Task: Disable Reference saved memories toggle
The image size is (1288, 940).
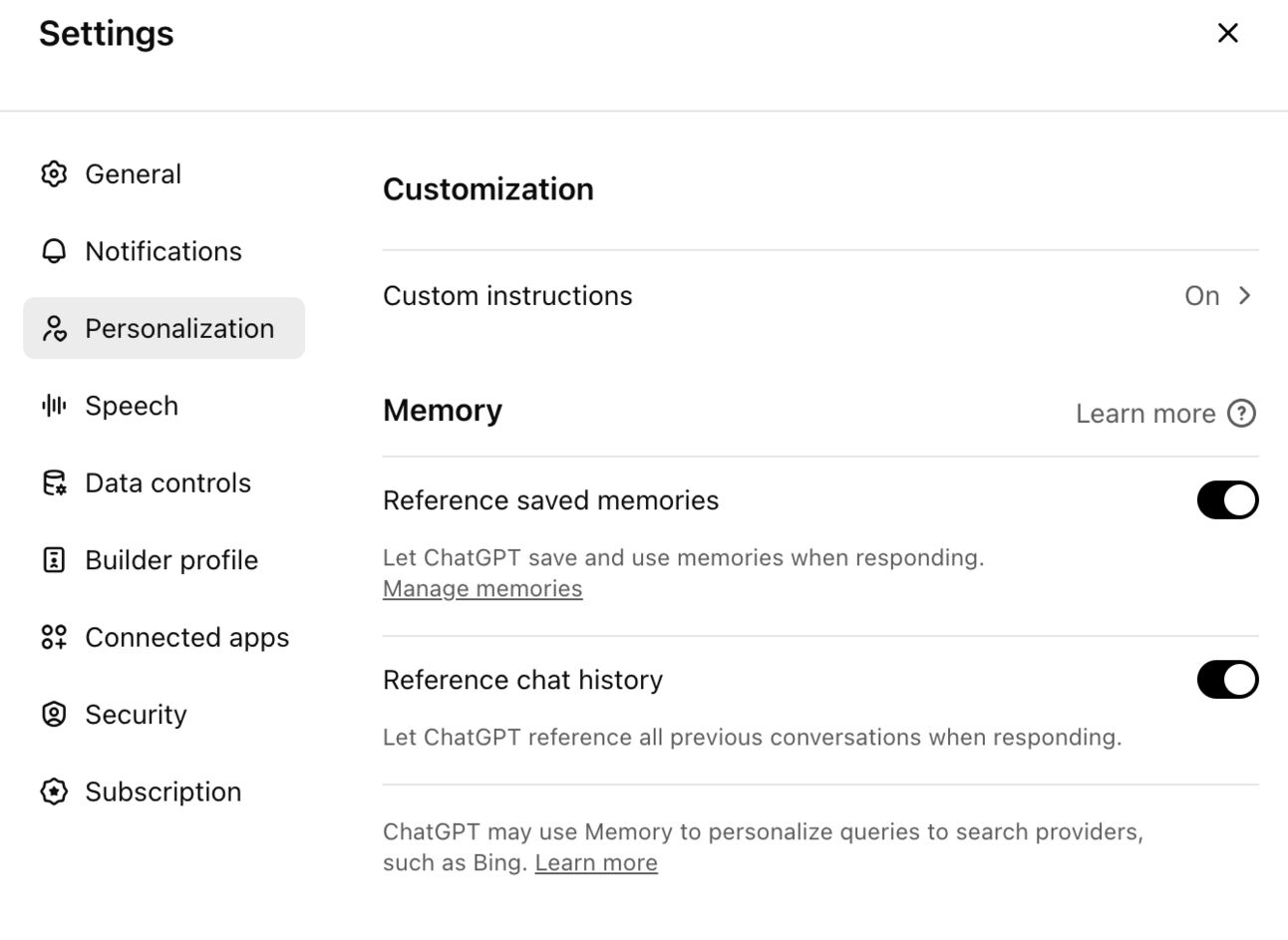Action: [1227, 500]
